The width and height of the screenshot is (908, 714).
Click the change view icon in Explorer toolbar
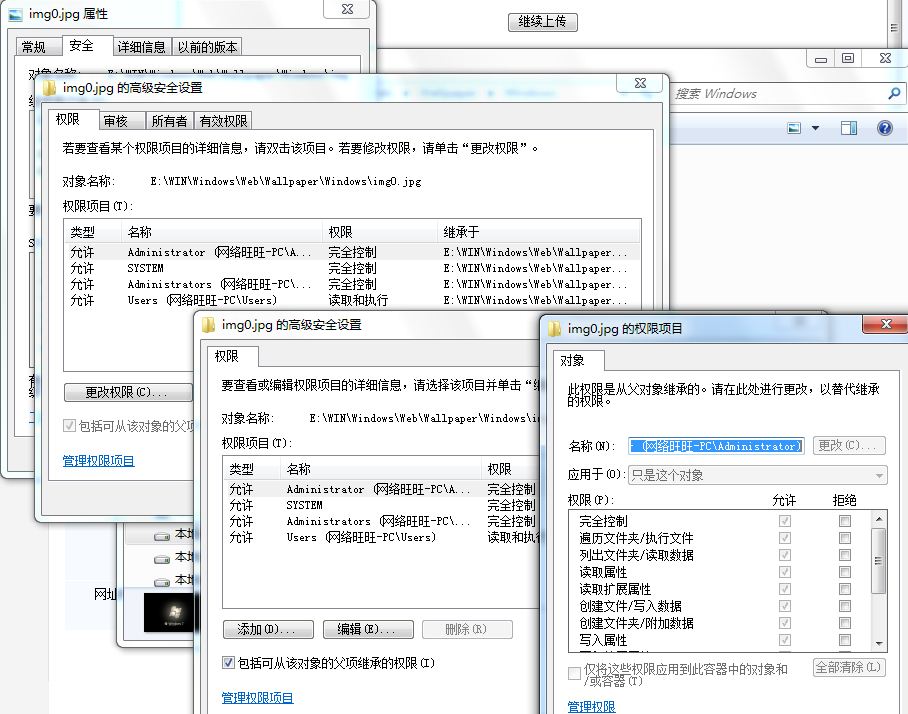(794, 128)
